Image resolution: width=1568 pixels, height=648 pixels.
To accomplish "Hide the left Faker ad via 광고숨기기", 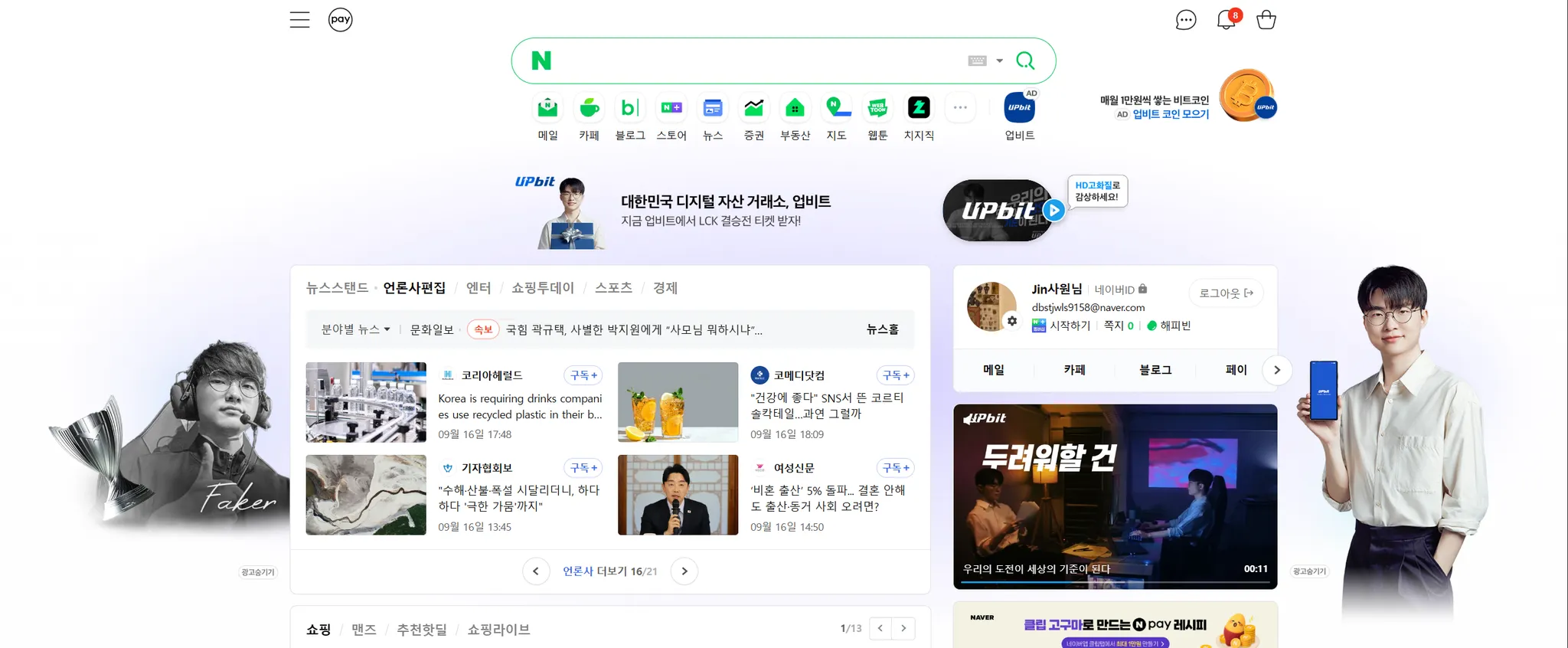I will click(258, 572).
